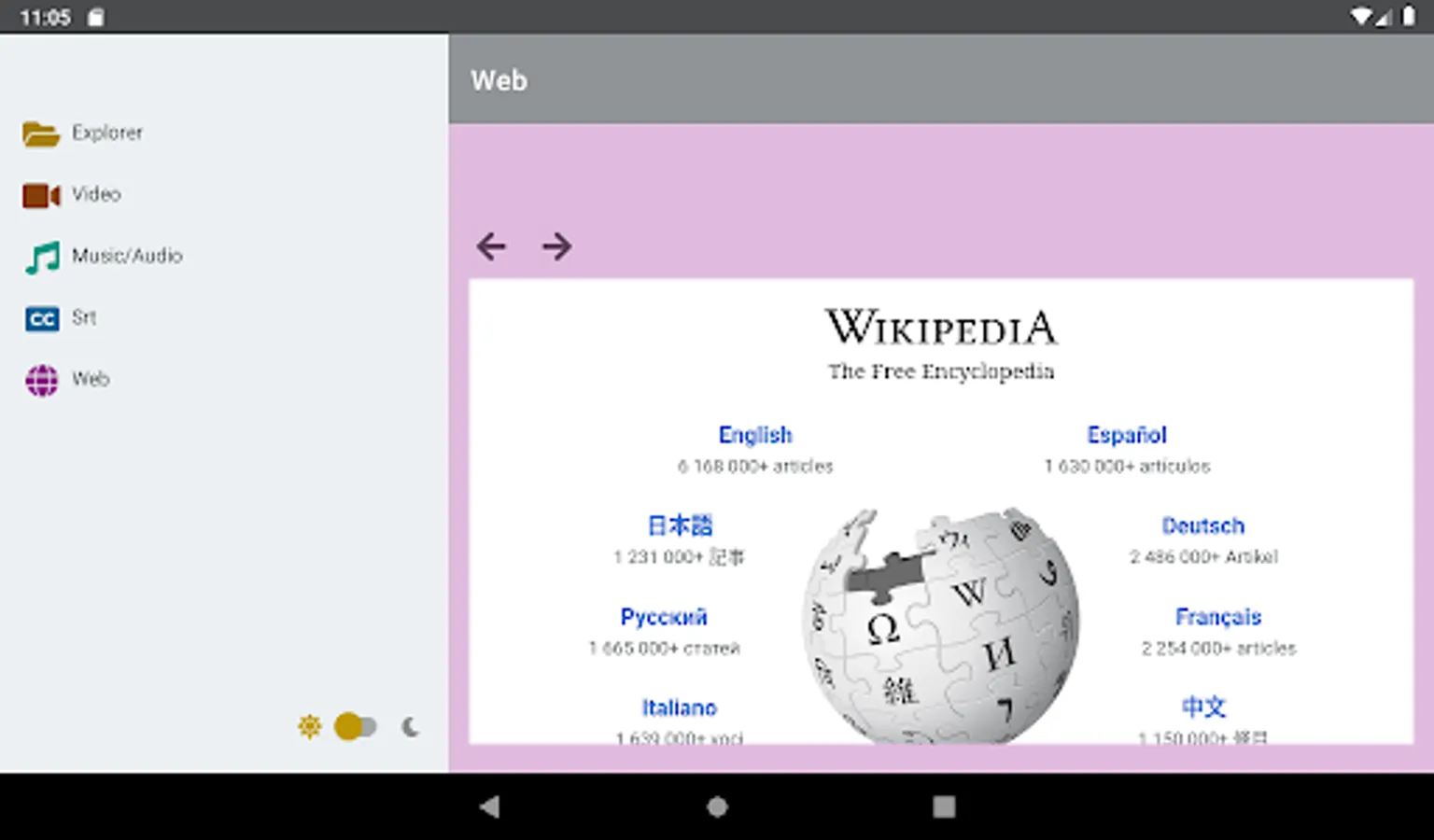The image size is (1434, 840).
Task: Open the Italiano Wikipedia link
Action: click(x=679, y=707)
